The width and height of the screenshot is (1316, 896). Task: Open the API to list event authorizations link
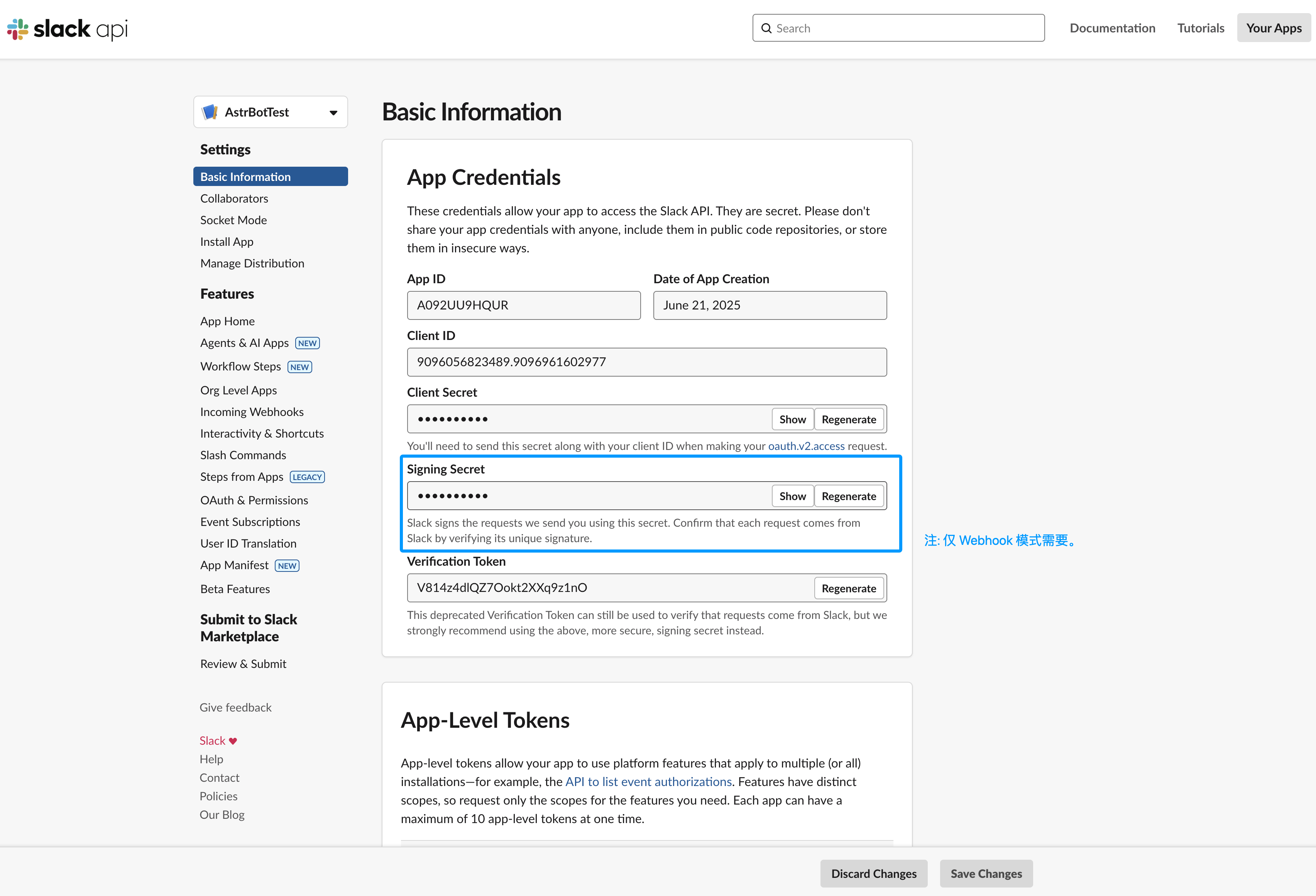click(648, 782)
